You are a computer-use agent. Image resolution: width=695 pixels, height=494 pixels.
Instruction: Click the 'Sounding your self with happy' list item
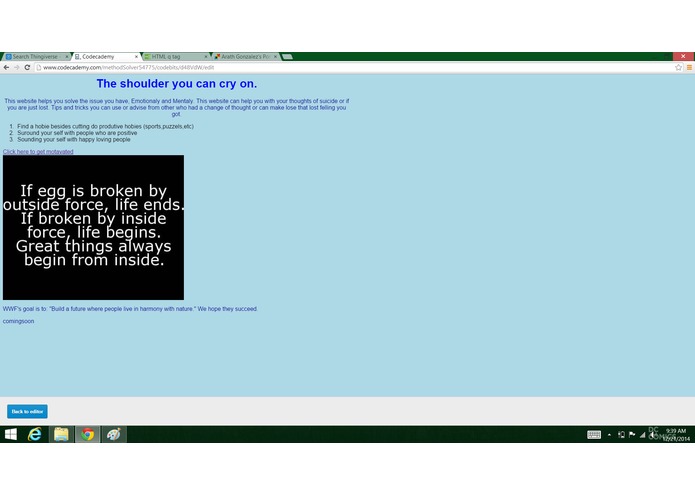pyautogui.click(x=74, y=140)
